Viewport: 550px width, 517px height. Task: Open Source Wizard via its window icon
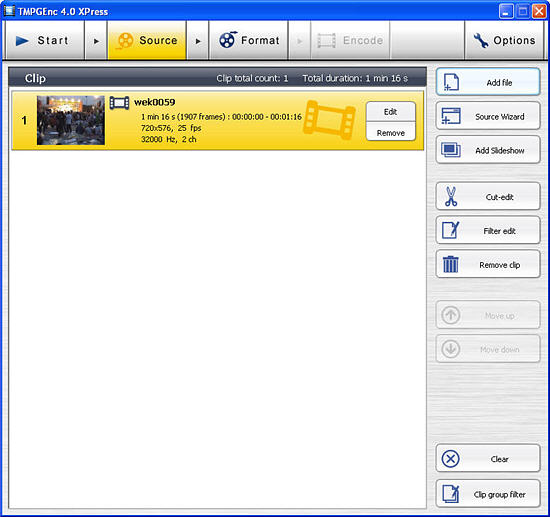click(x=451, y=116)
